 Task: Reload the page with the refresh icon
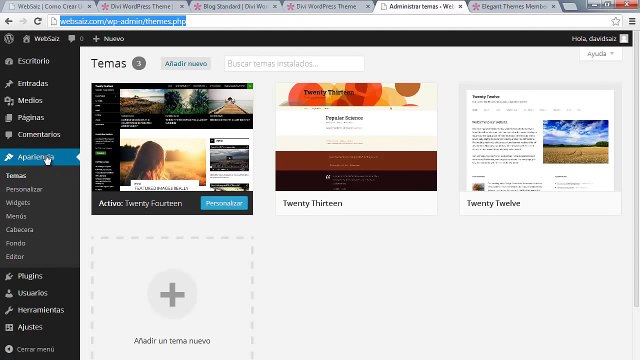[x=38, y=21]
